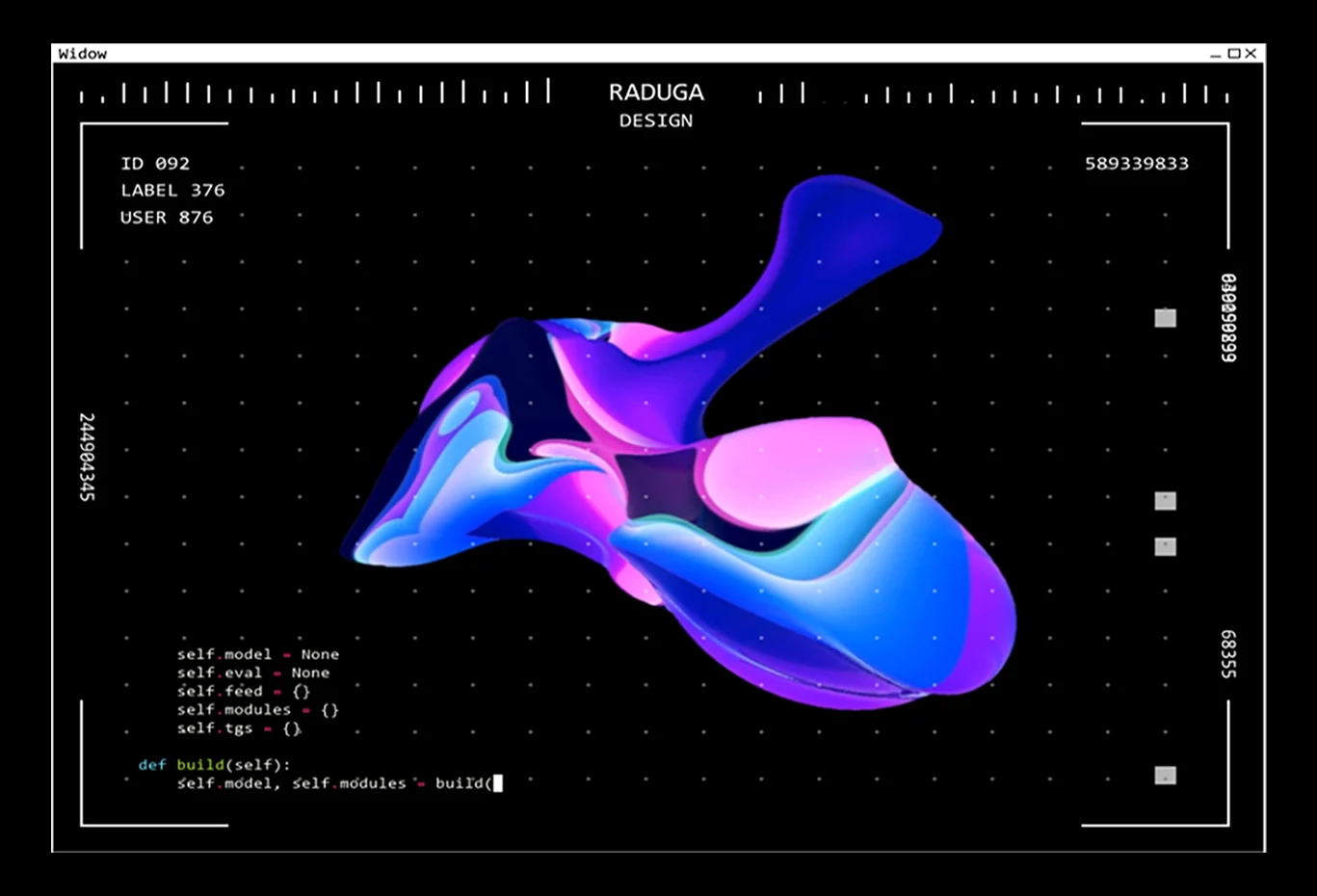
Task: Select the "LABEL 376" text
Action: coord(172,191)
